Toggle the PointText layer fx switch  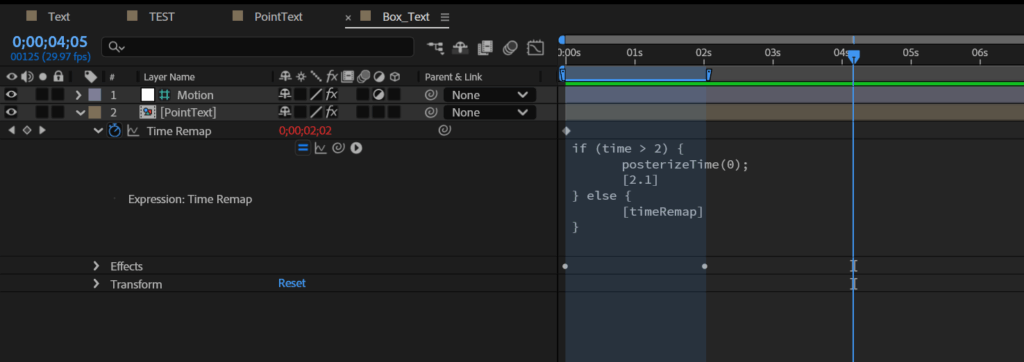point(332,112)
